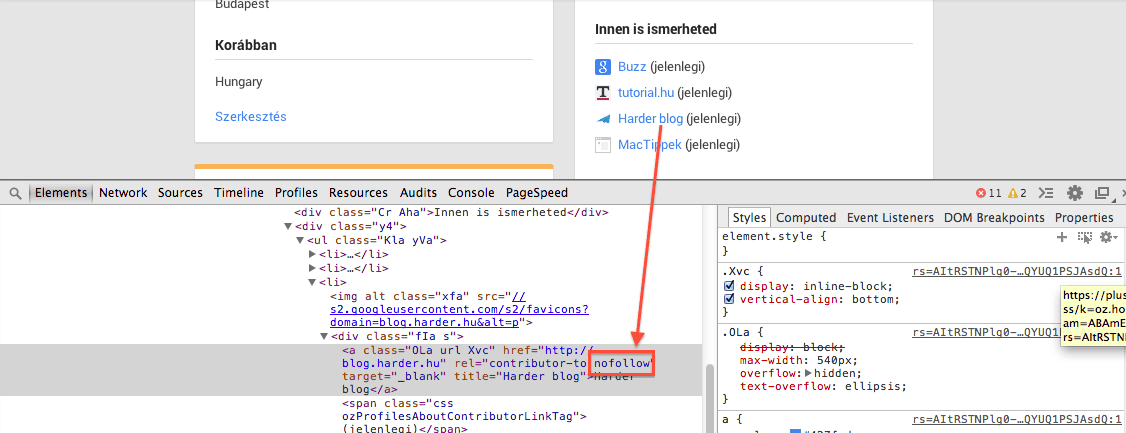Screen dimensions: 1126x433
Task: Toggle the console drawer icon
Action: [1047, 193]
